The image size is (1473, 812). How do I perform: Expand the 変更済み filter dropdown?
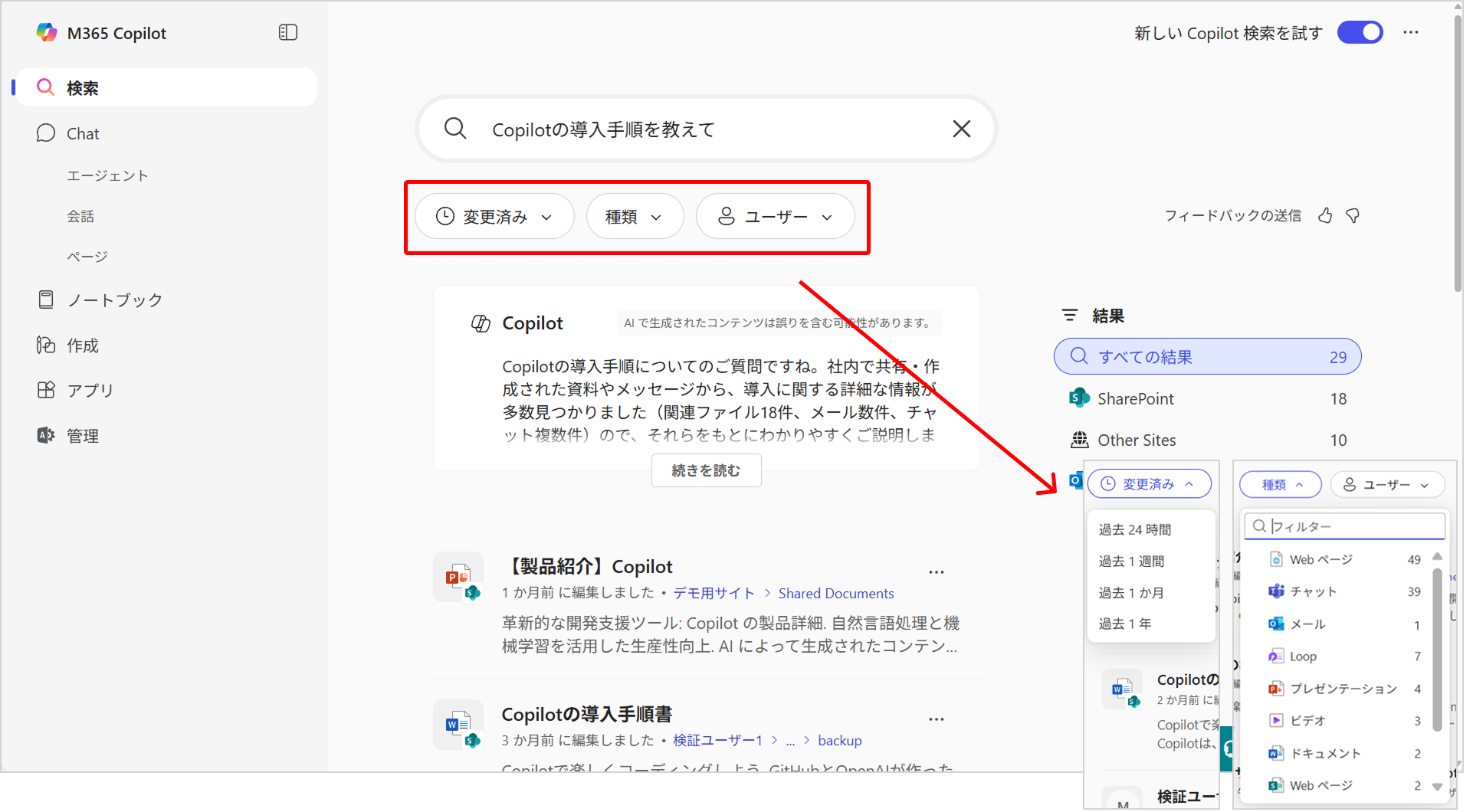click(x=494, y=217)
